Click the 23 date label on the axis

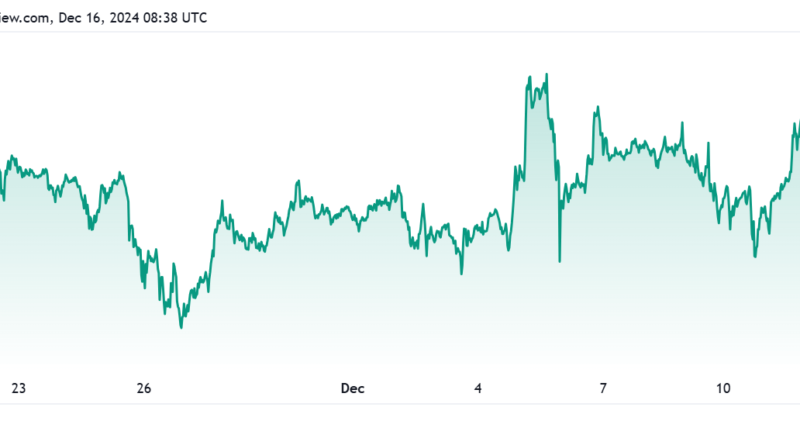point(18,389)
